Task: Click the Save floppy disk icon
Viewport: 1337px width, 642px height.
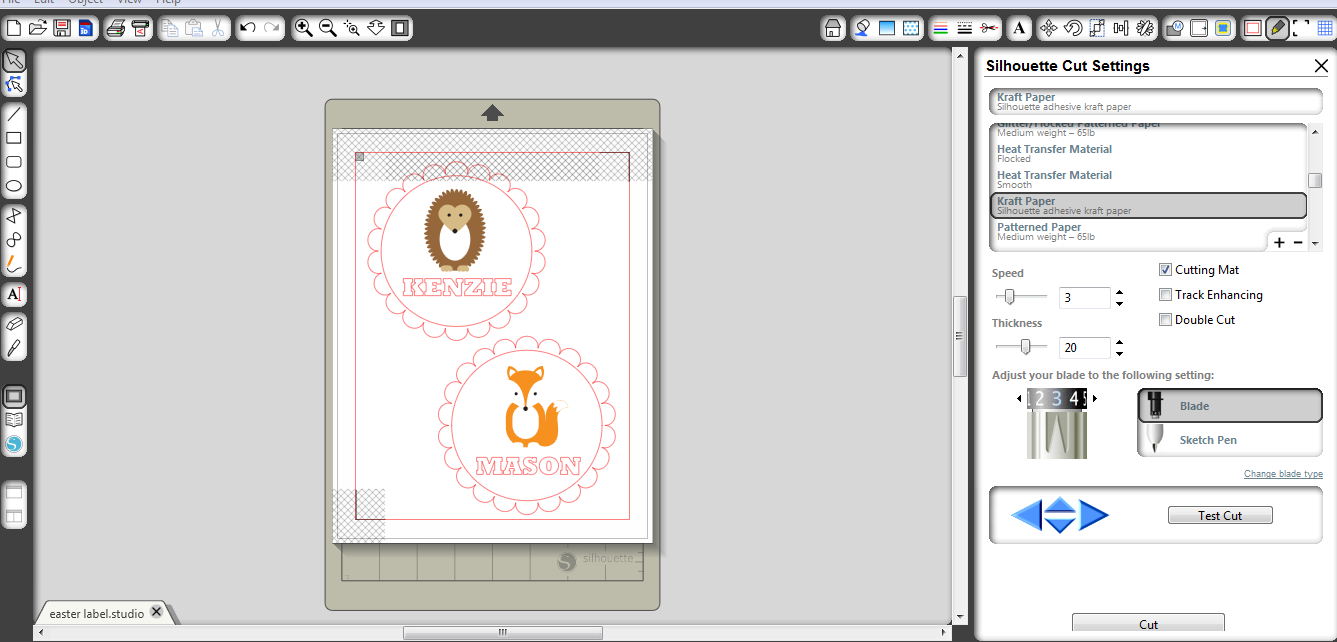Action: coord(62,28)
